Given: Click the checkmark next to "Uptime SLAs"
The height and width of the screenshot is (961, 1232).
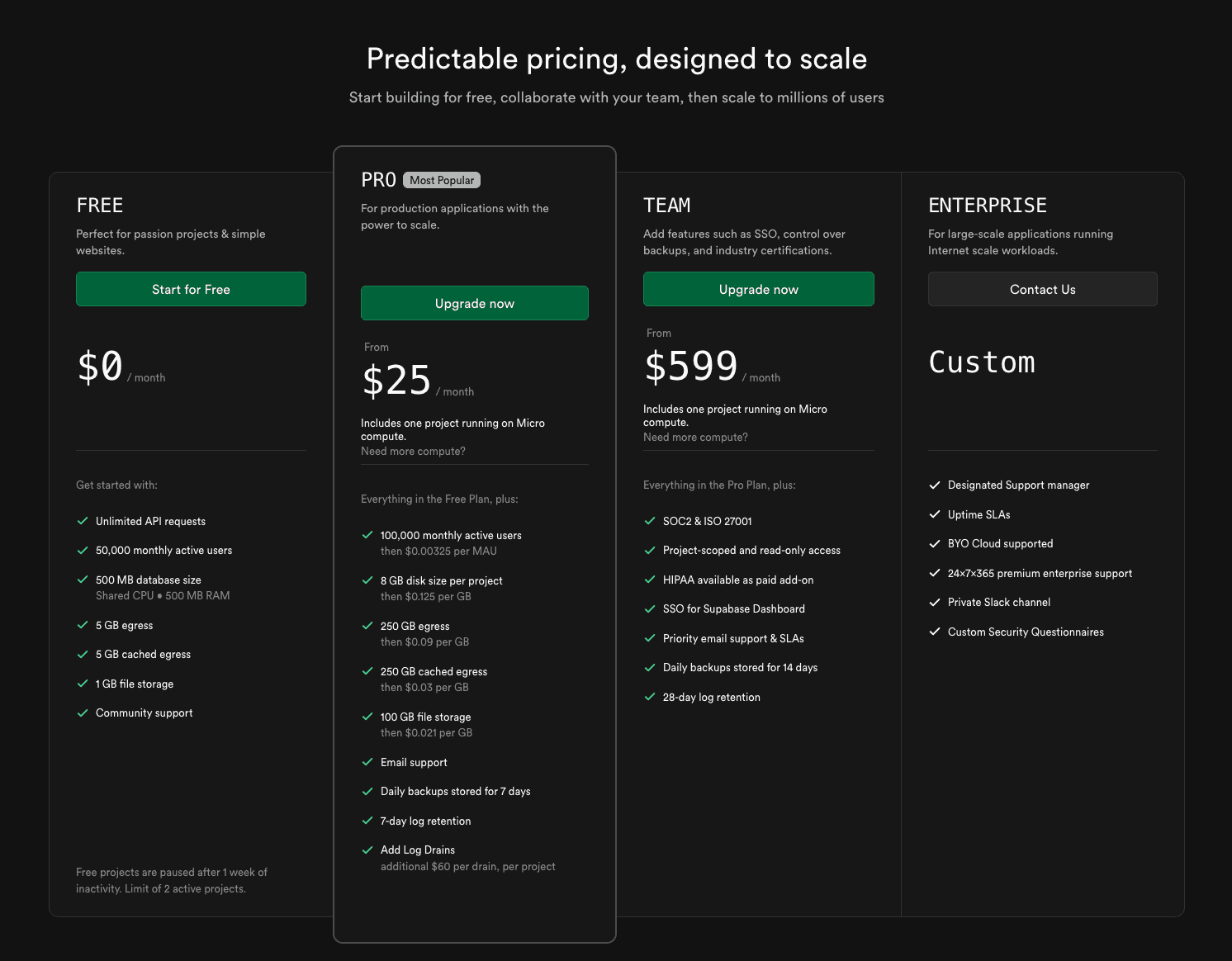Looking at the screenshot, I should coord(935,514).
